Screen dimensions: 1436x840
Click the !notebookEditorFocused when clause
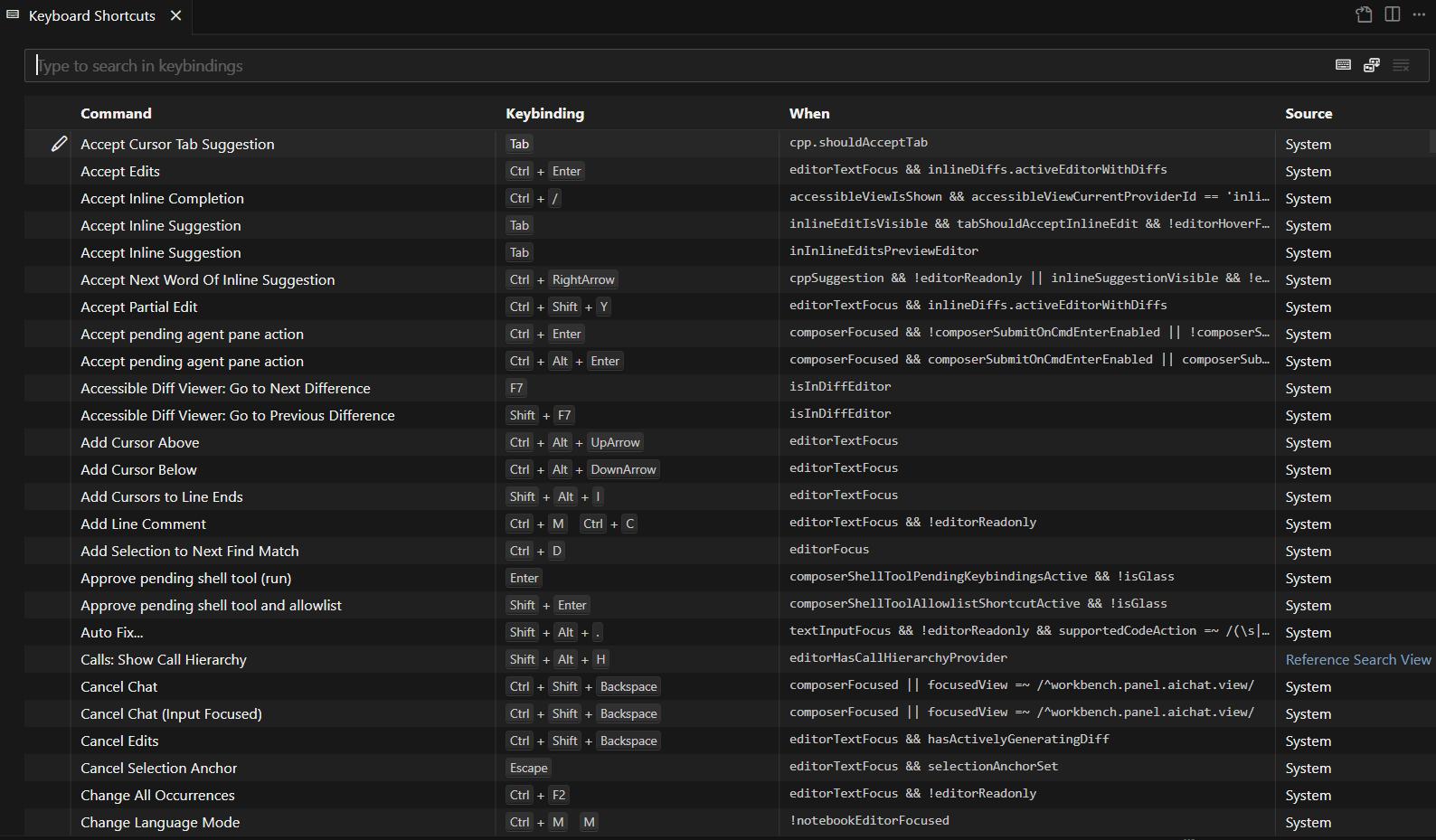point(869,820)
